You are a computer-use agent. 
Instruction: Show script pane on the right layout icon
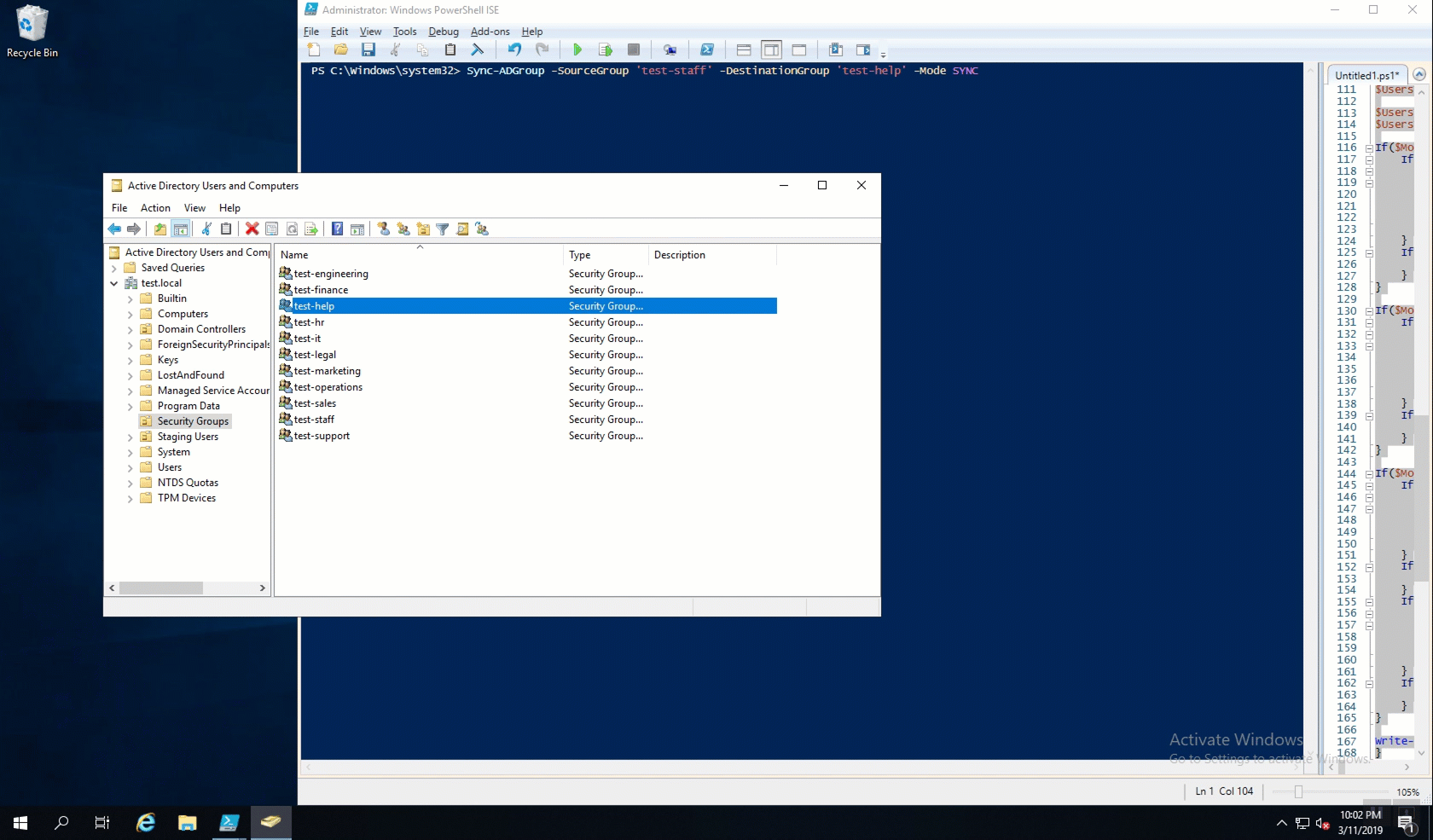pos(771,49)
